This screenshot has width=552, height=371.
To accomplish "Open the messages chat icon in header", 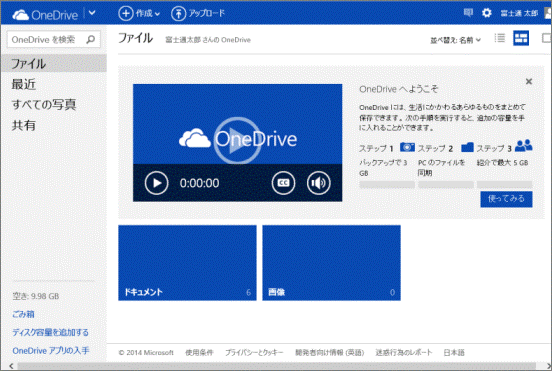I will [x=468, y=13].
